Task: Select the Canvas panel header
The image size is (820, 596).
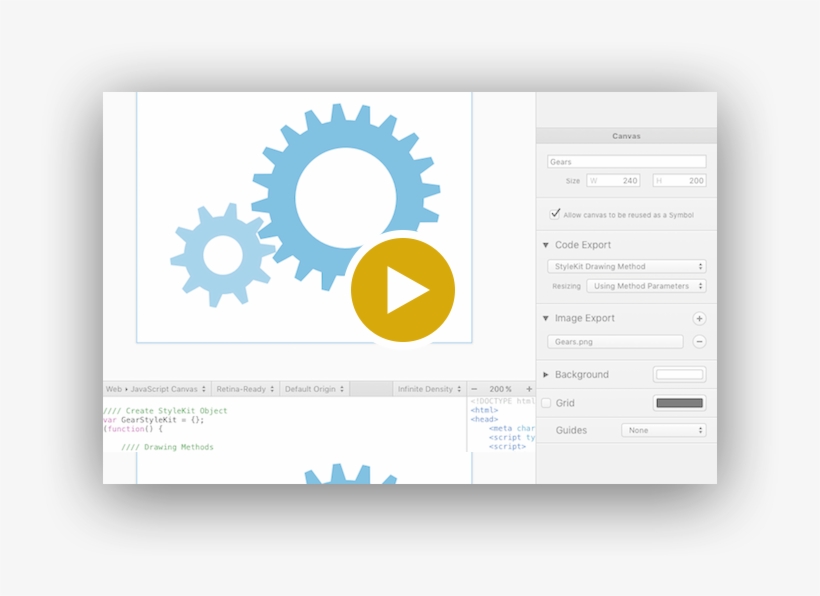Action: (625, 135)
